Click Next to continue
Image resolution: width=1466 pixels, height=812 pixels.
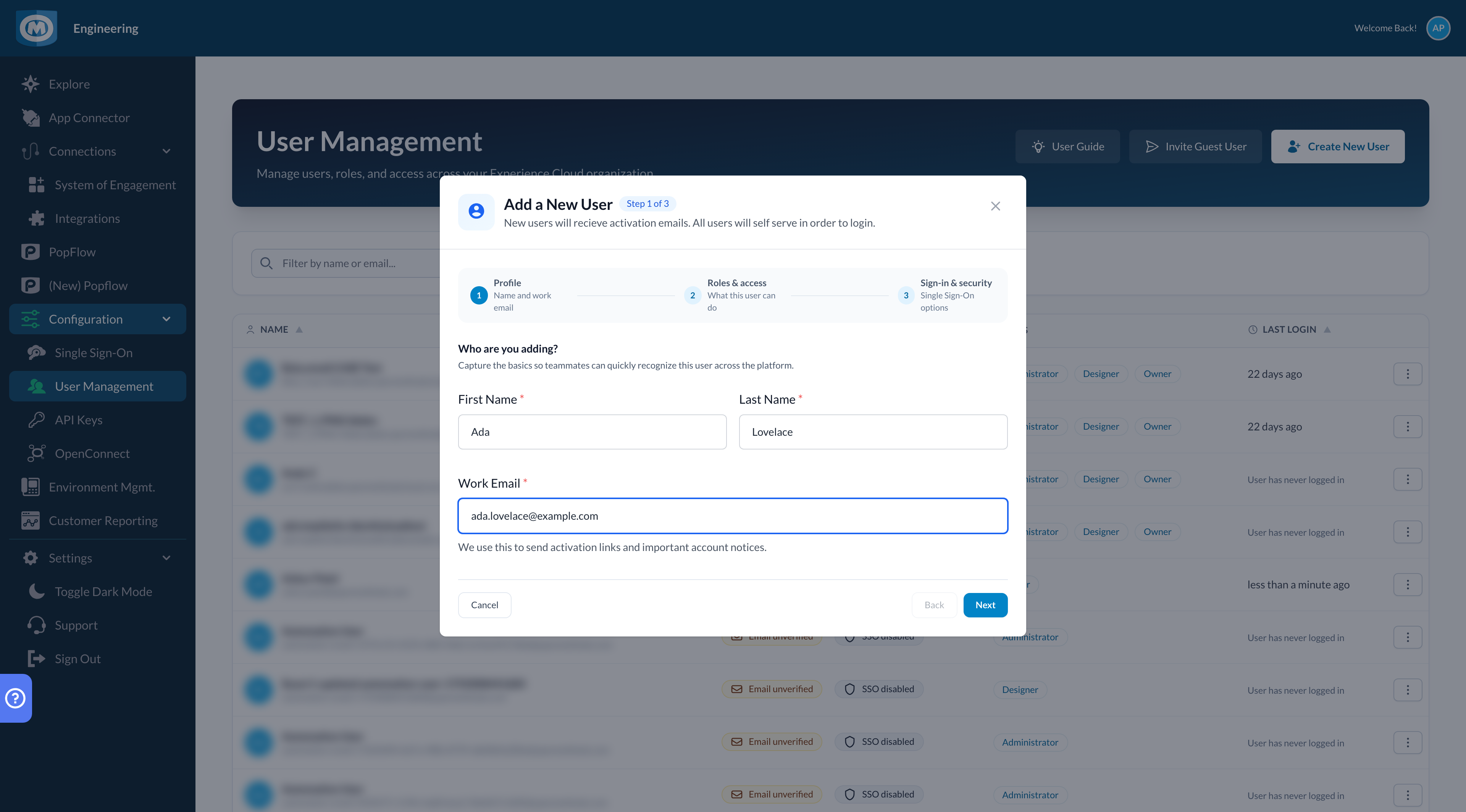(985, 605)
